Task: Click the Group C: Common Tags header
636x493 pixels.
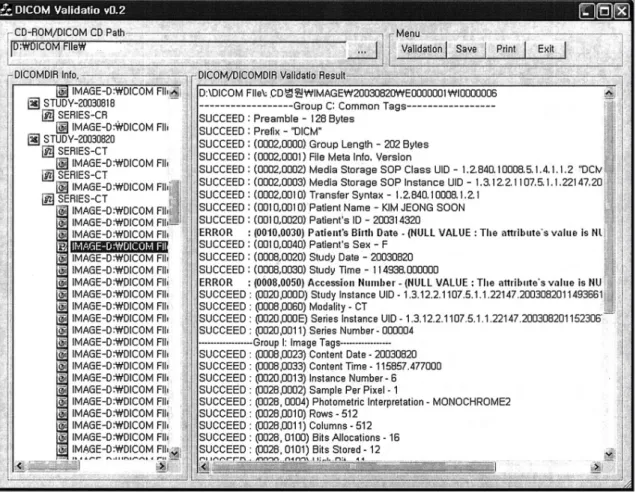Action: point(347,106)
